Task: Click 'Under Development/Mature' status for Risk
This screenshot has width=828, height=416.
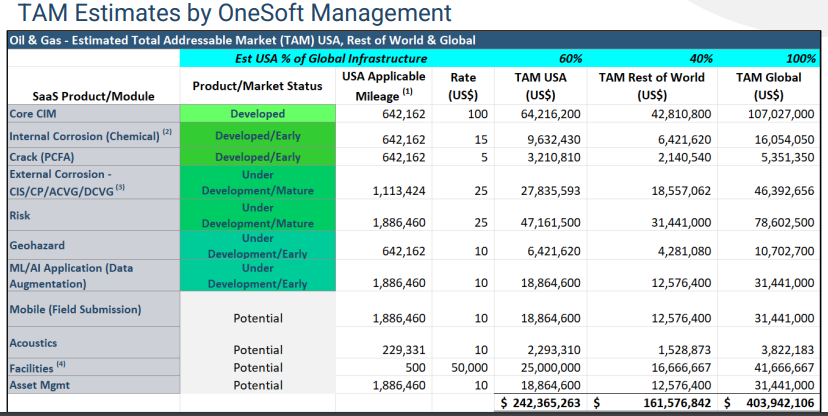Action: tap(258, 215)
